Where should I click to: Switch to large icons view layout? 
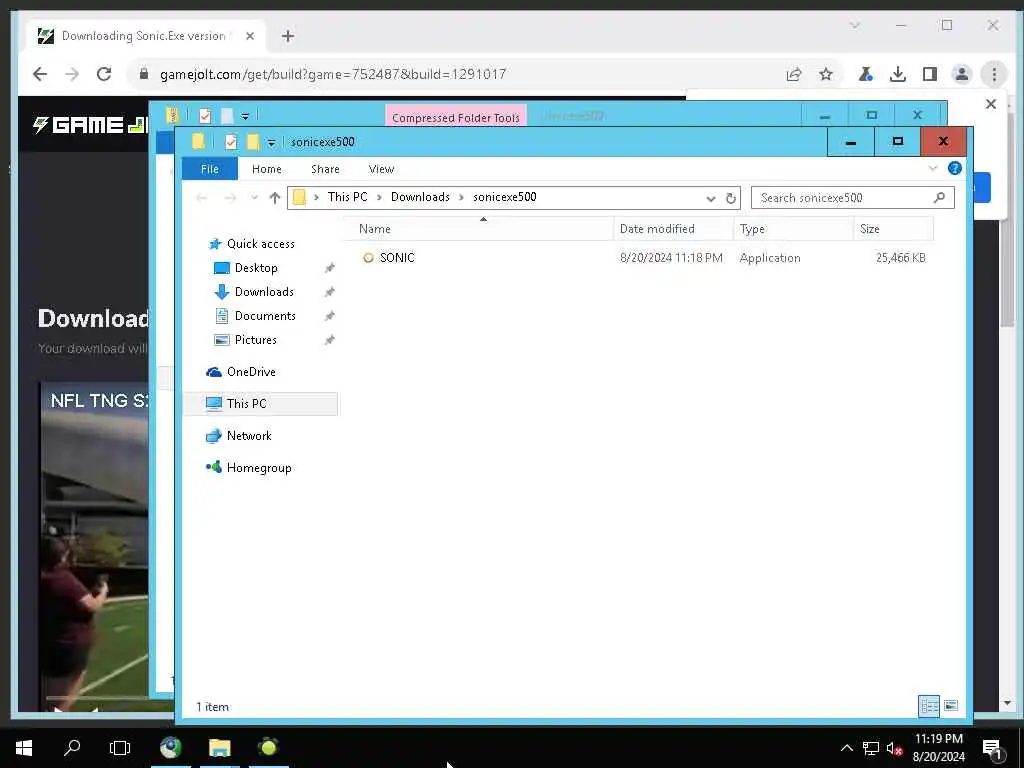click(951, 706)
